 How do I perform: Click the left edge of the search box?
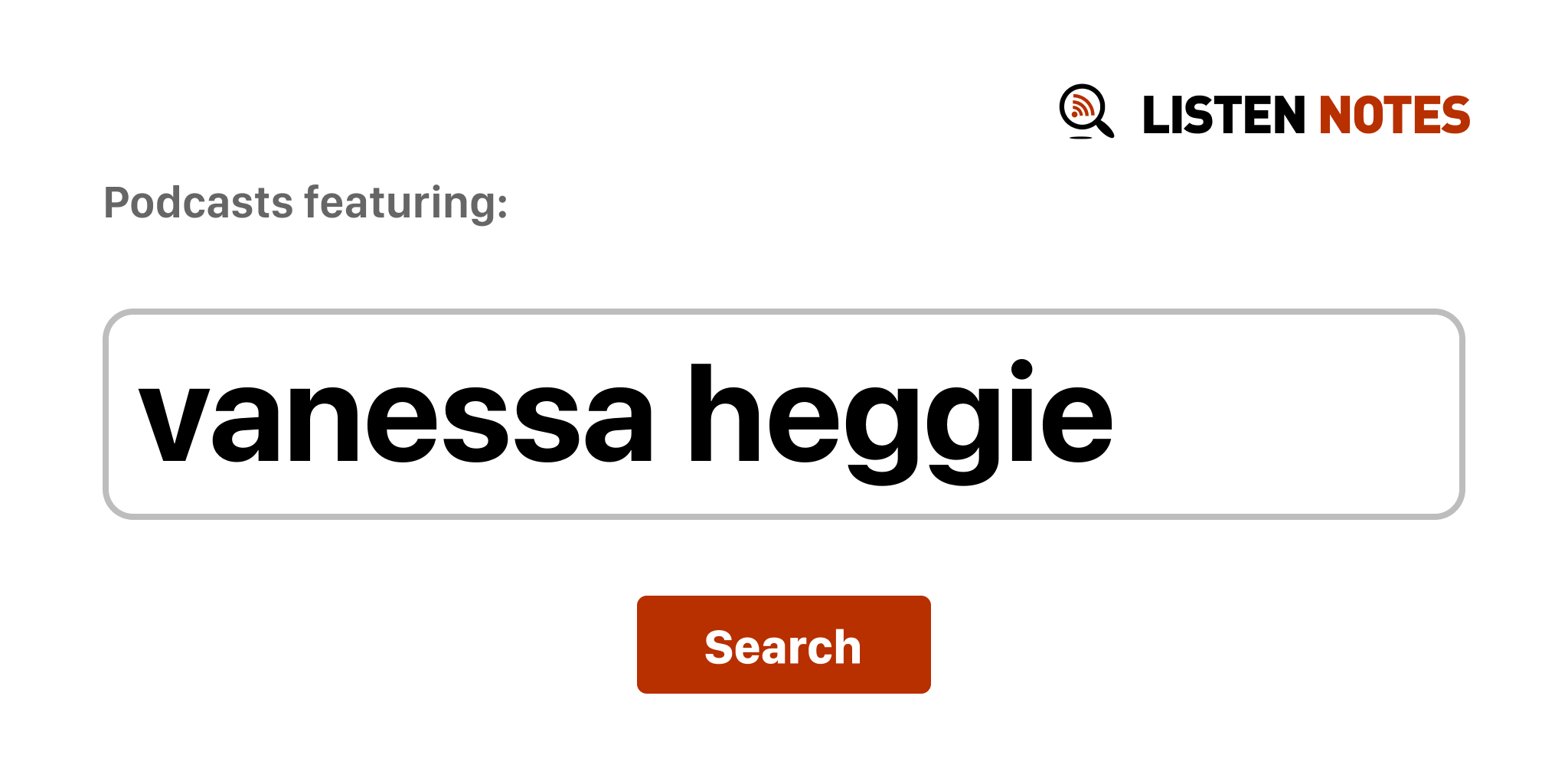[x=107, y=414]
